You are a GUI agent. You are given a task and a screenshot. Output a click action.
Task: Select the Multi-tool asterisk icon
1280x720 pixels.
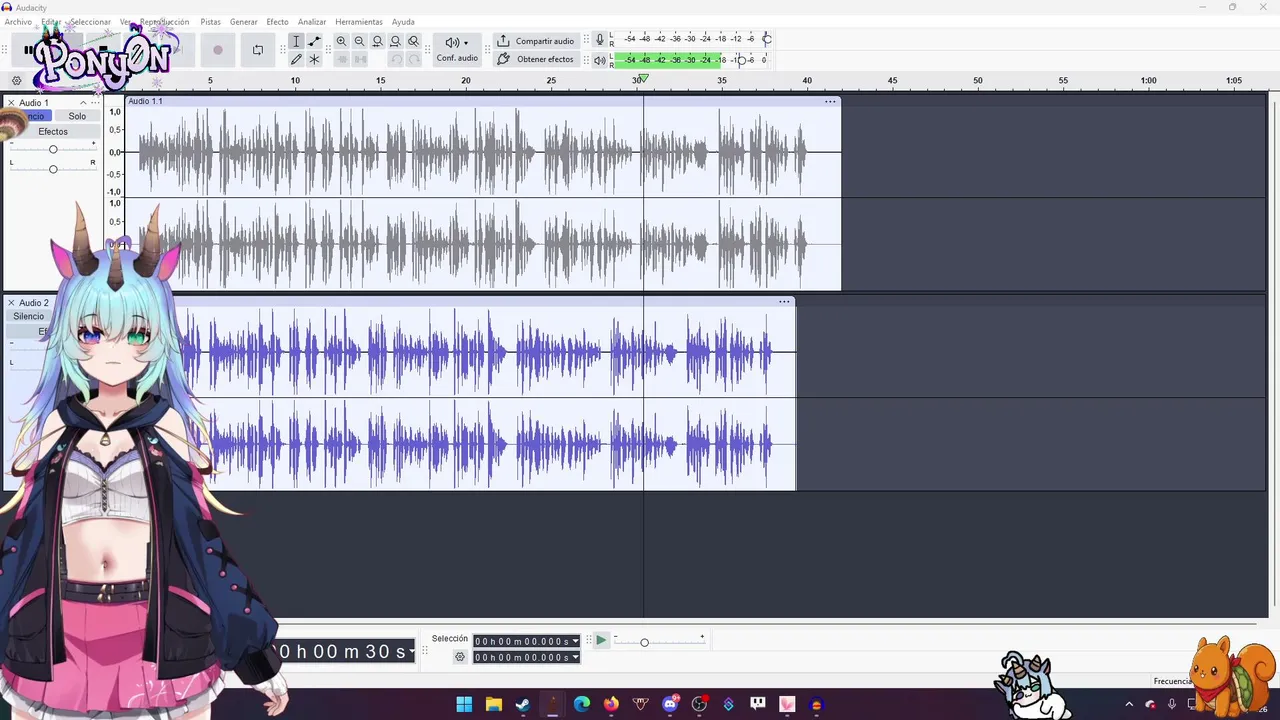314,59
